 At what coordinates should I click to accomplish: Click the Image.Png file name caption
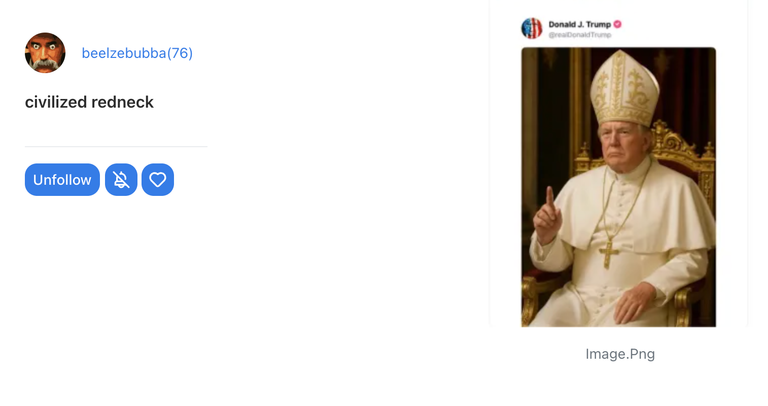click(620, 354)
